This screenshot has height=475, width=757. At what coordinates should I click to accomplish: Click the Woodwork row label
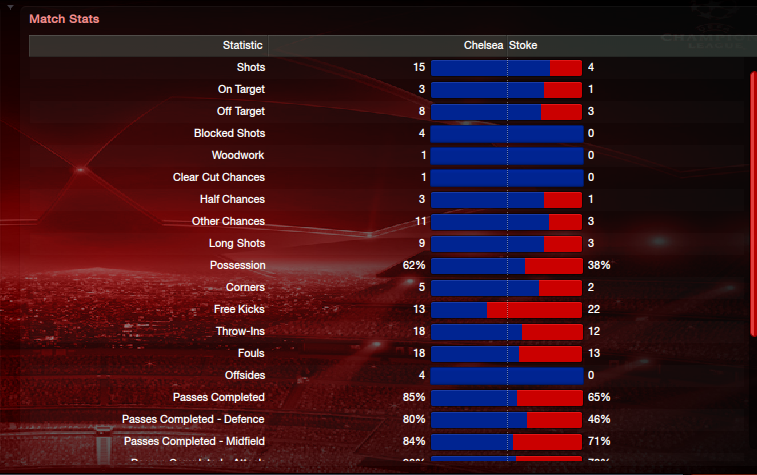coord(238,155)
